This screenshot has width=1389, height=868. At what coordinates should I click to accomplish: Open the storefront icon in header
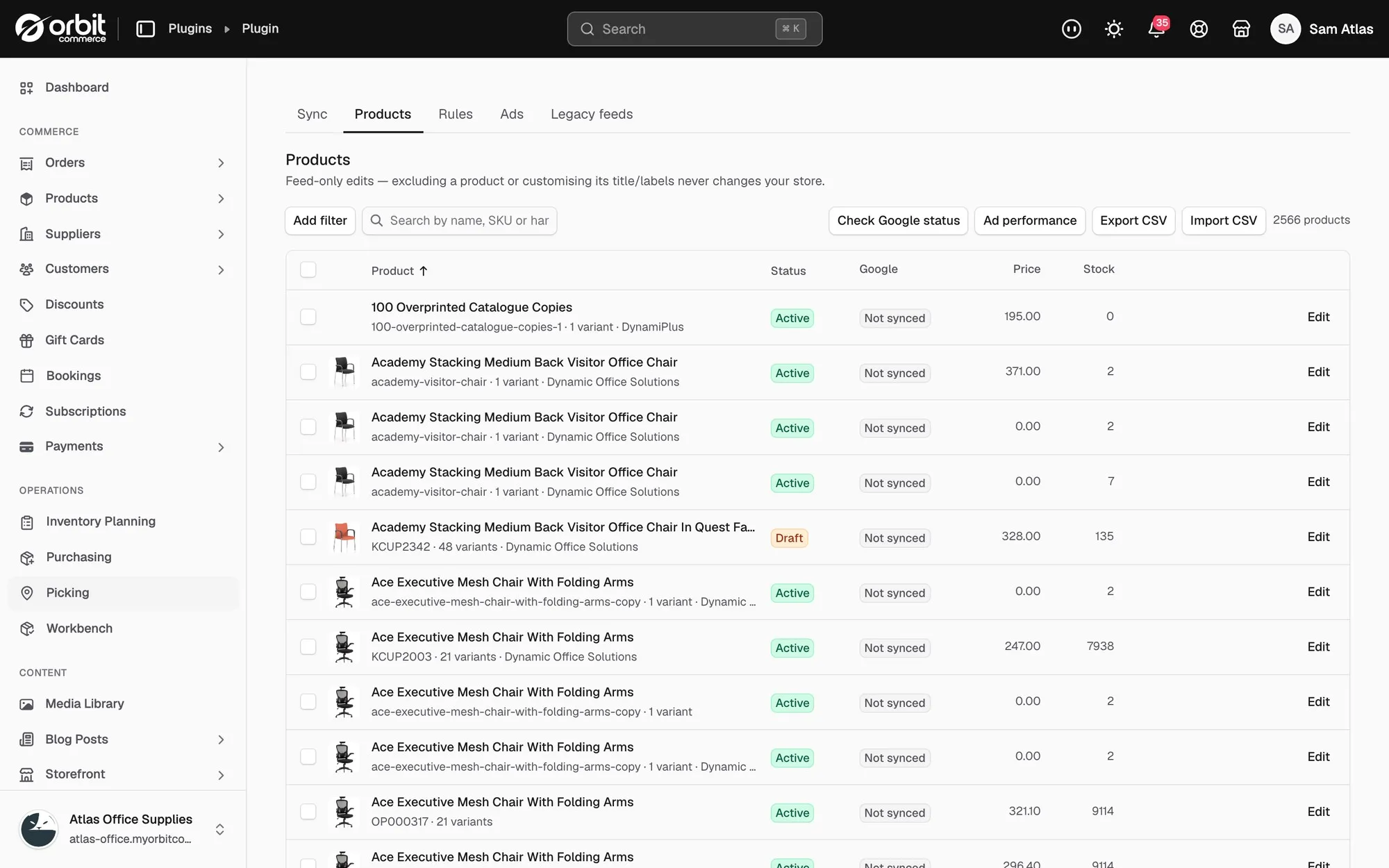1241,28
